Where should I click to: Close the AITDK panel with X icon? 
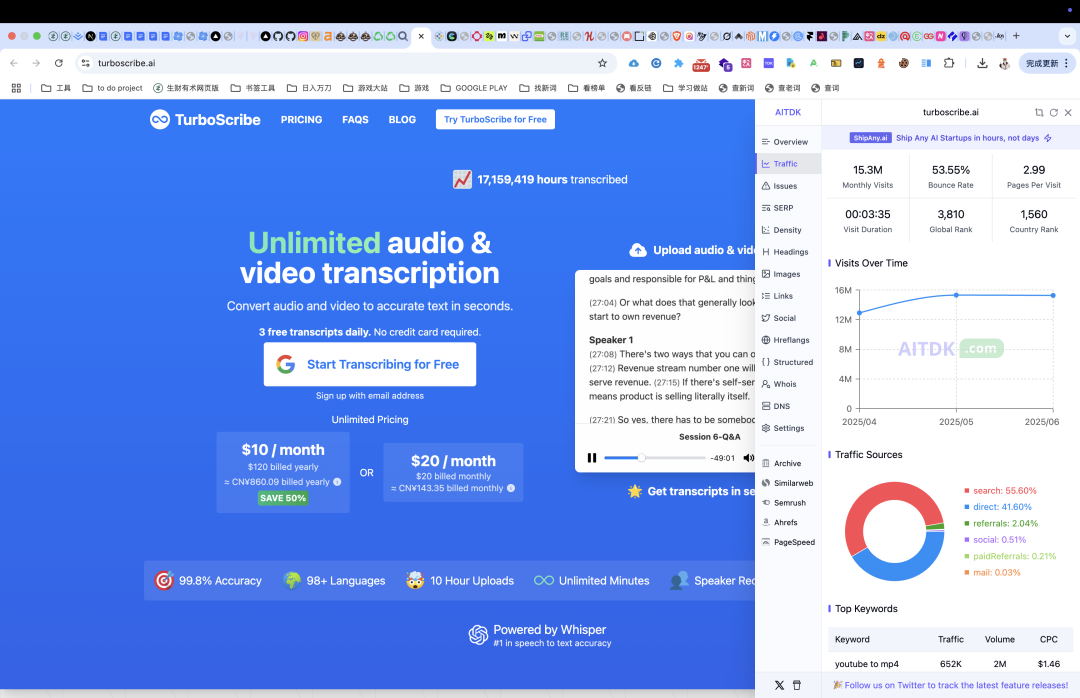[x=1068, y=112]
